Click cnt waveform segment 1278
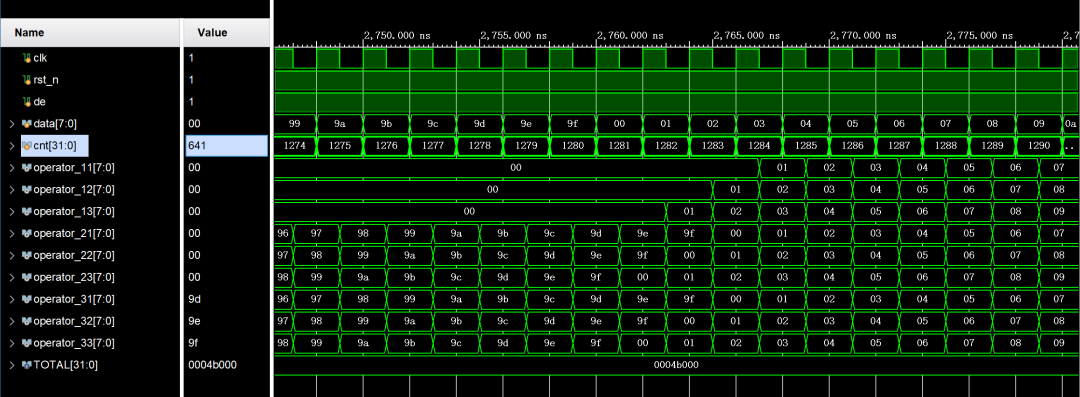 [479, 146]
